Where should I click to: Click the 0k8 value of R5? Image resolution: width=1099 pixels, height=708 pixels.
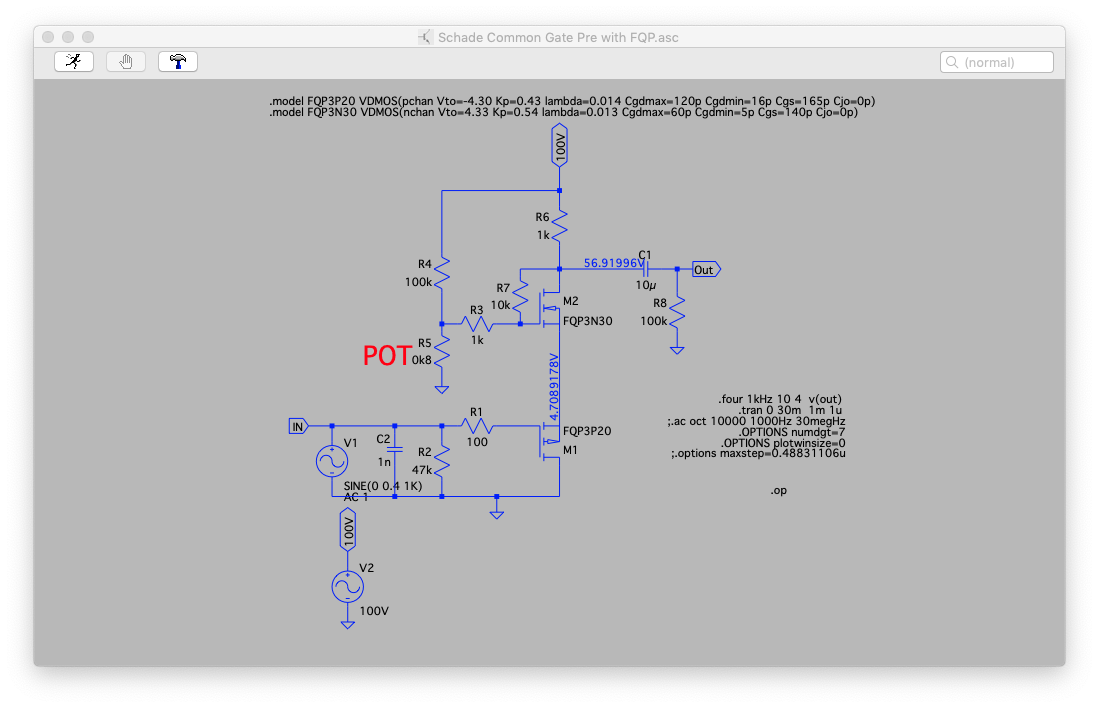pos(422,360)
